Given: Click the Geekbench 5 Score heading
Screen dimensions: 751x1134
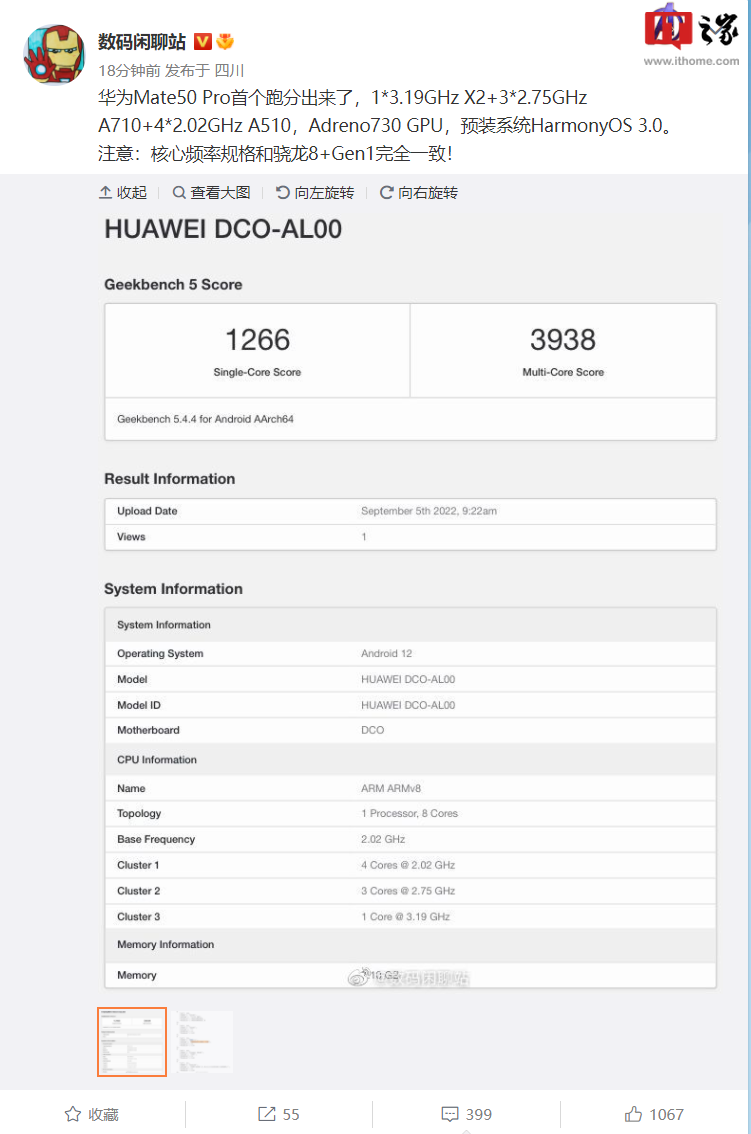Looking at the screenshot, I should click(x=173, y=284).
